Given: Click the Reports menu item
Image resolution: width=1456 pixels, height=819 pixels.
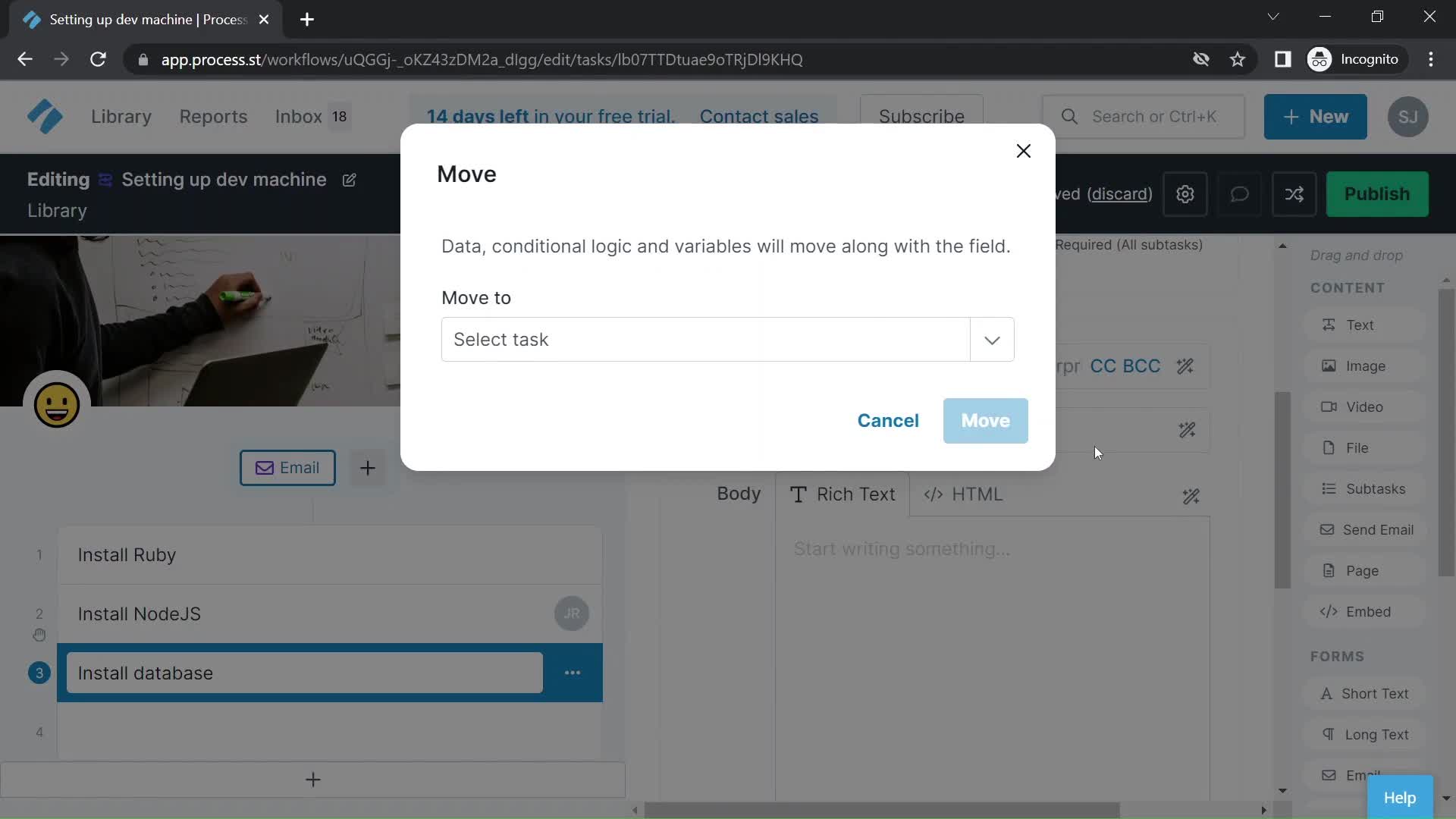Looking at the screenshot, I should pos(213,116).
